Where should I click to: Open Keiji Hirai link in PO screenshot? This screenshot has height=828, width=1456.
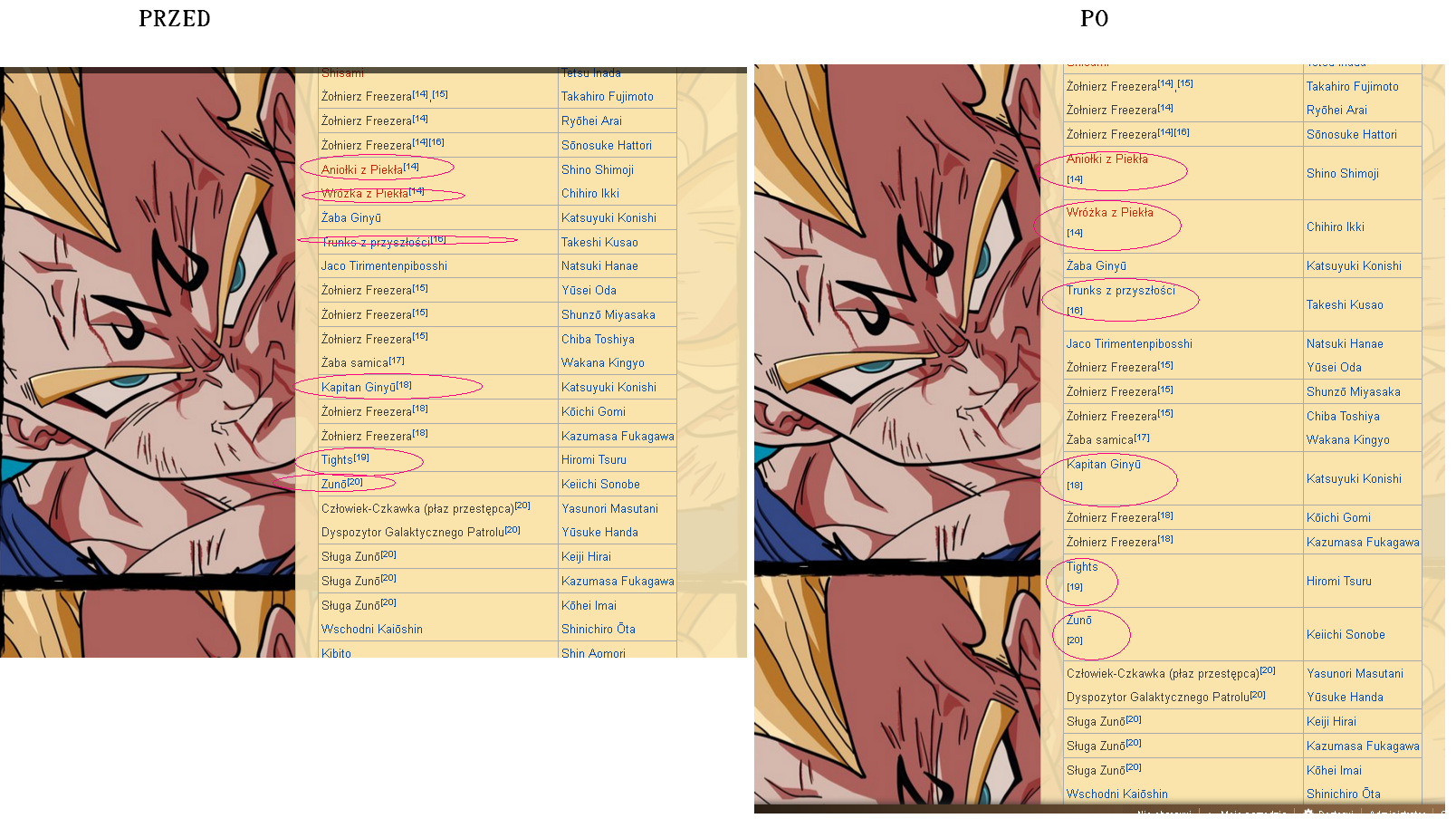pyautogui.click(x=1331, y=722)
